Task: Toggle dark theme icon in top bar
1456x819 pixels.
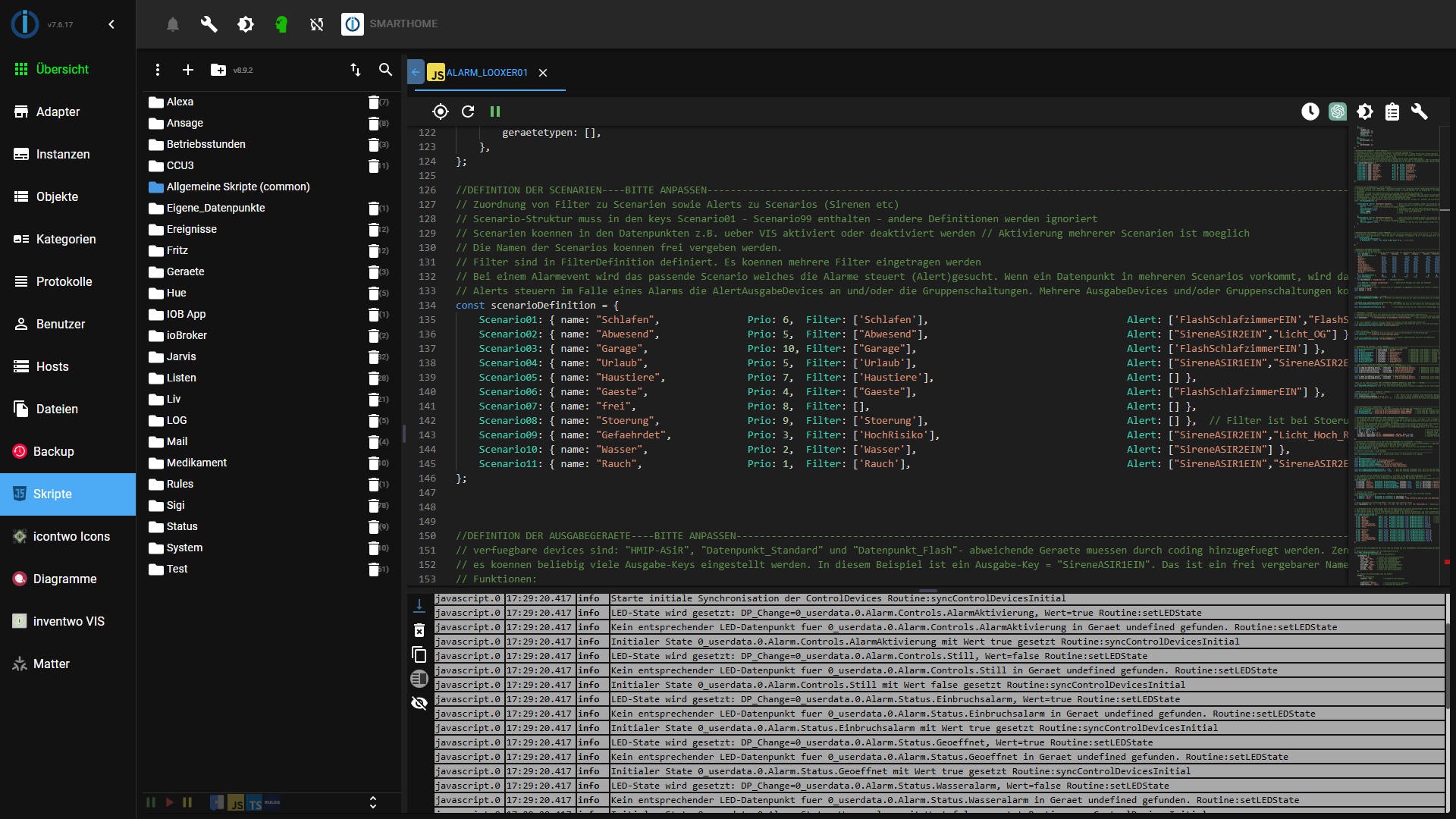Action: tap(246, 24)
